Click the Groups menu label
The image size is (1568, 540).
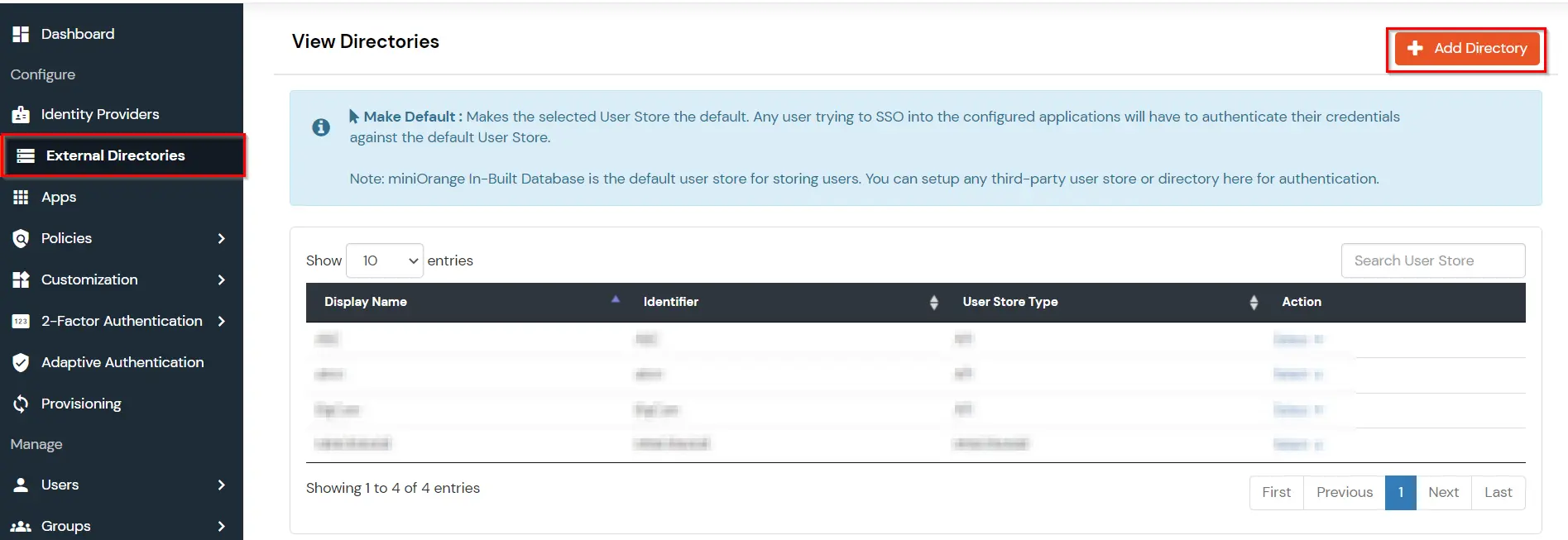point(66,526)
